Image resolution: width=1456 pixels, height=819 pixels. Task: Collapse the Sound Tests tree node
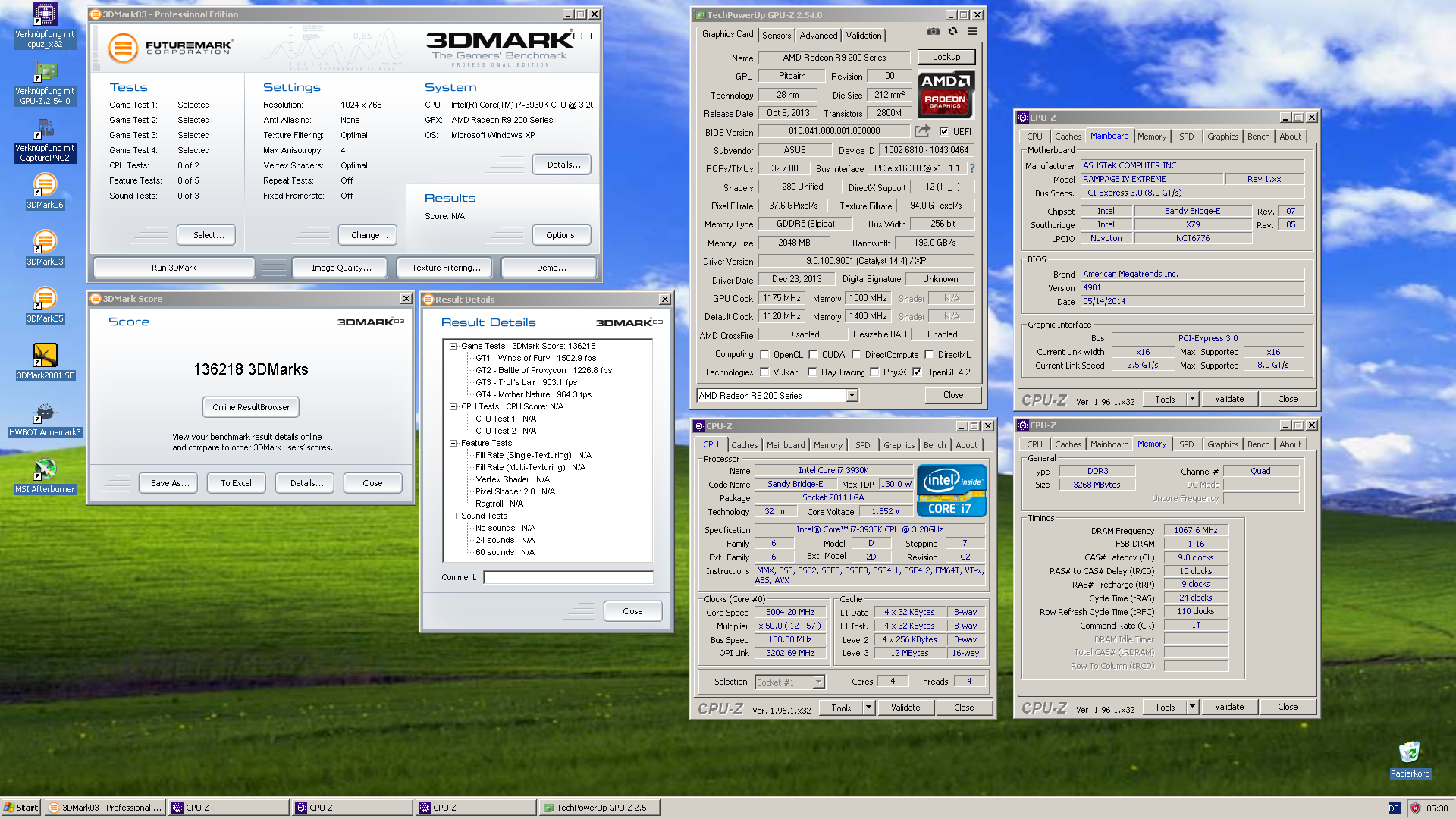tap(453, 516)
